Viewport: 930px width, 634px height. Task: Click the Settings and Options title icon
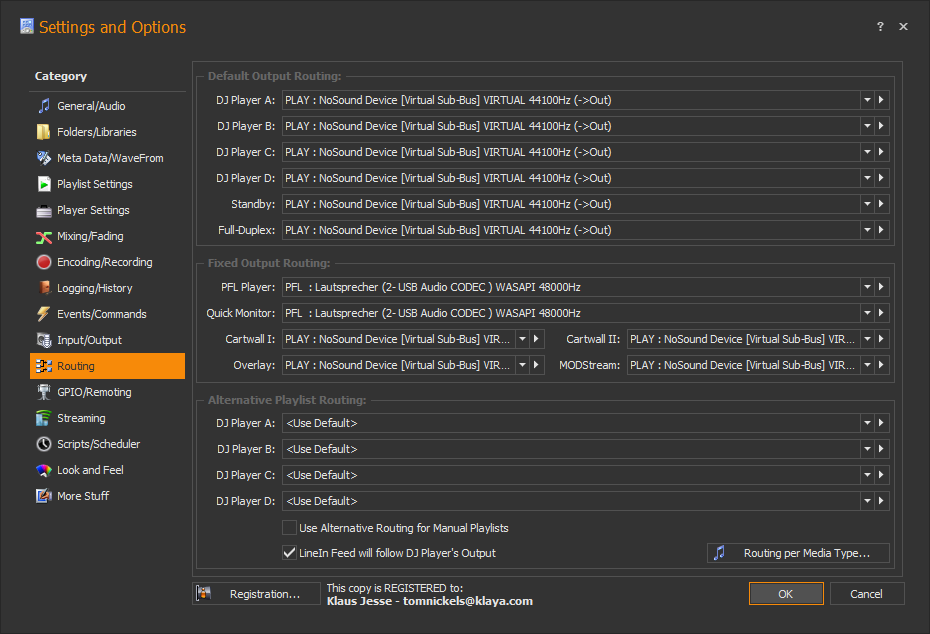pyautogui.click(x=27, y=26)
